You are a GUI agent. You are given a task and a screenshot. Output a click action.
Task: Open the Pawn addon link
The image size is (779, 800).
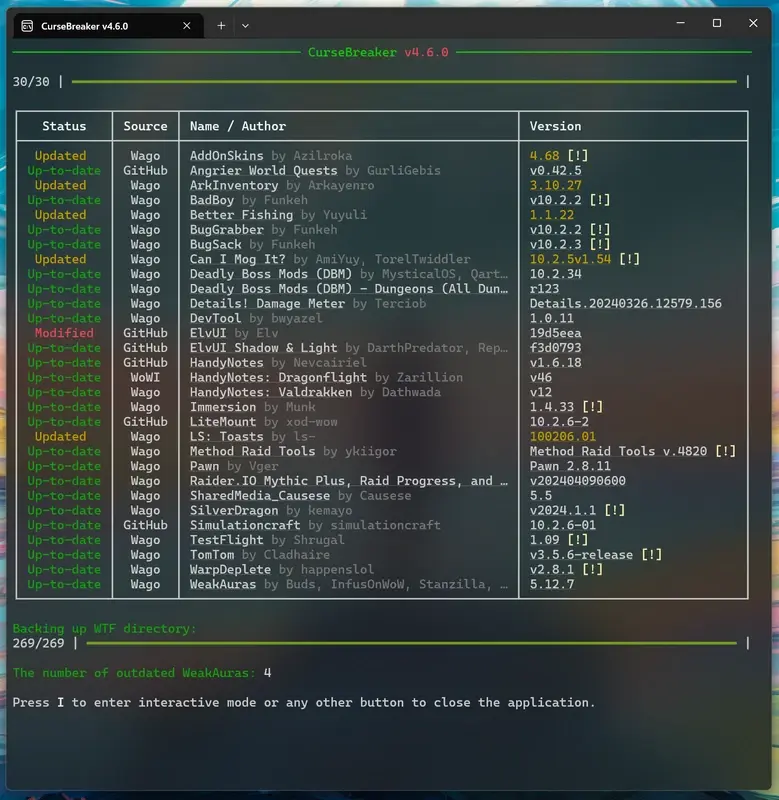[x=204, y=466]
